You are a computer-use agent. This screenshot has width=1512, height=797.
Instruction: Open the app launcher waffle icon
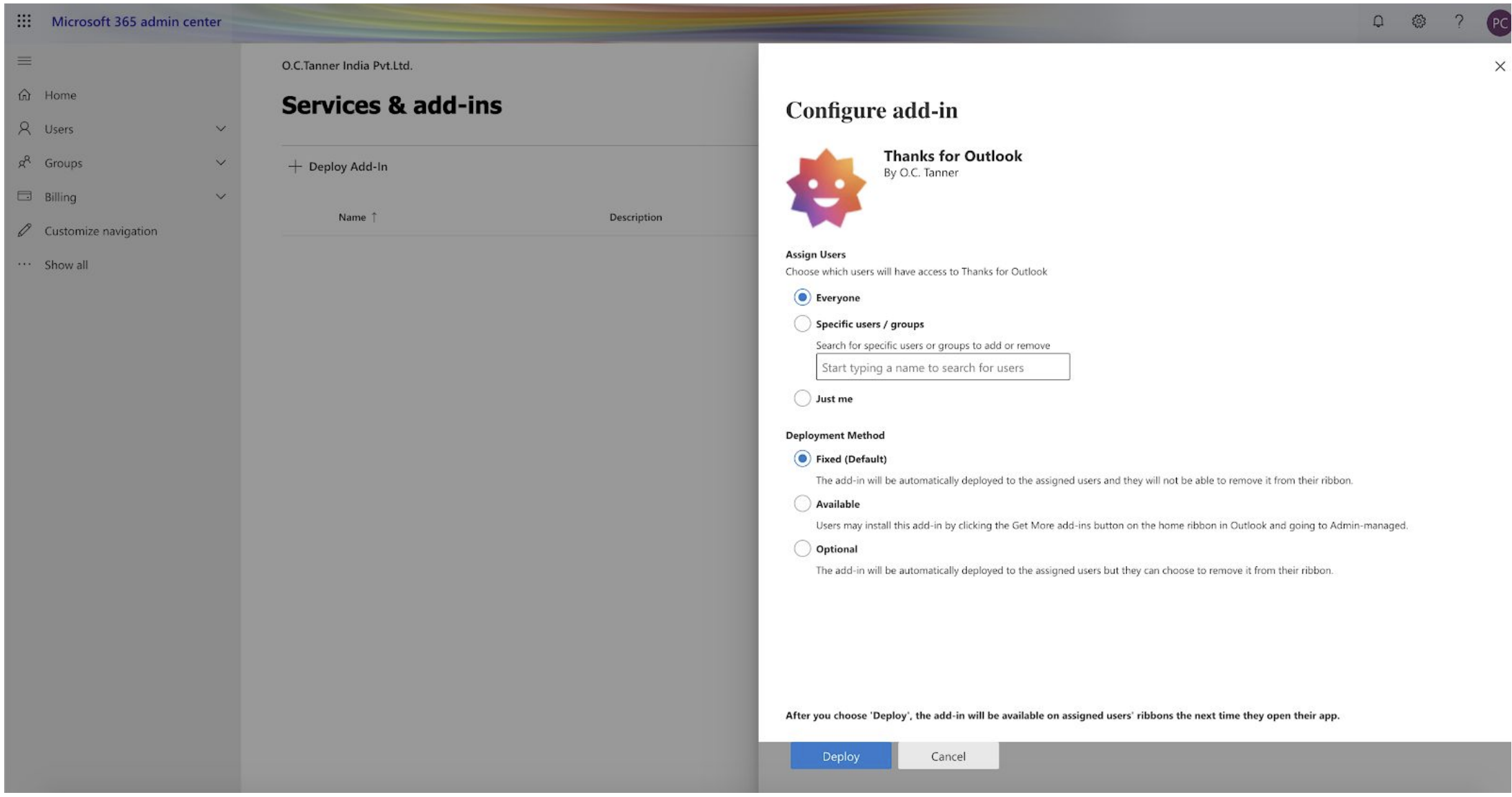(x=24, y=21)
